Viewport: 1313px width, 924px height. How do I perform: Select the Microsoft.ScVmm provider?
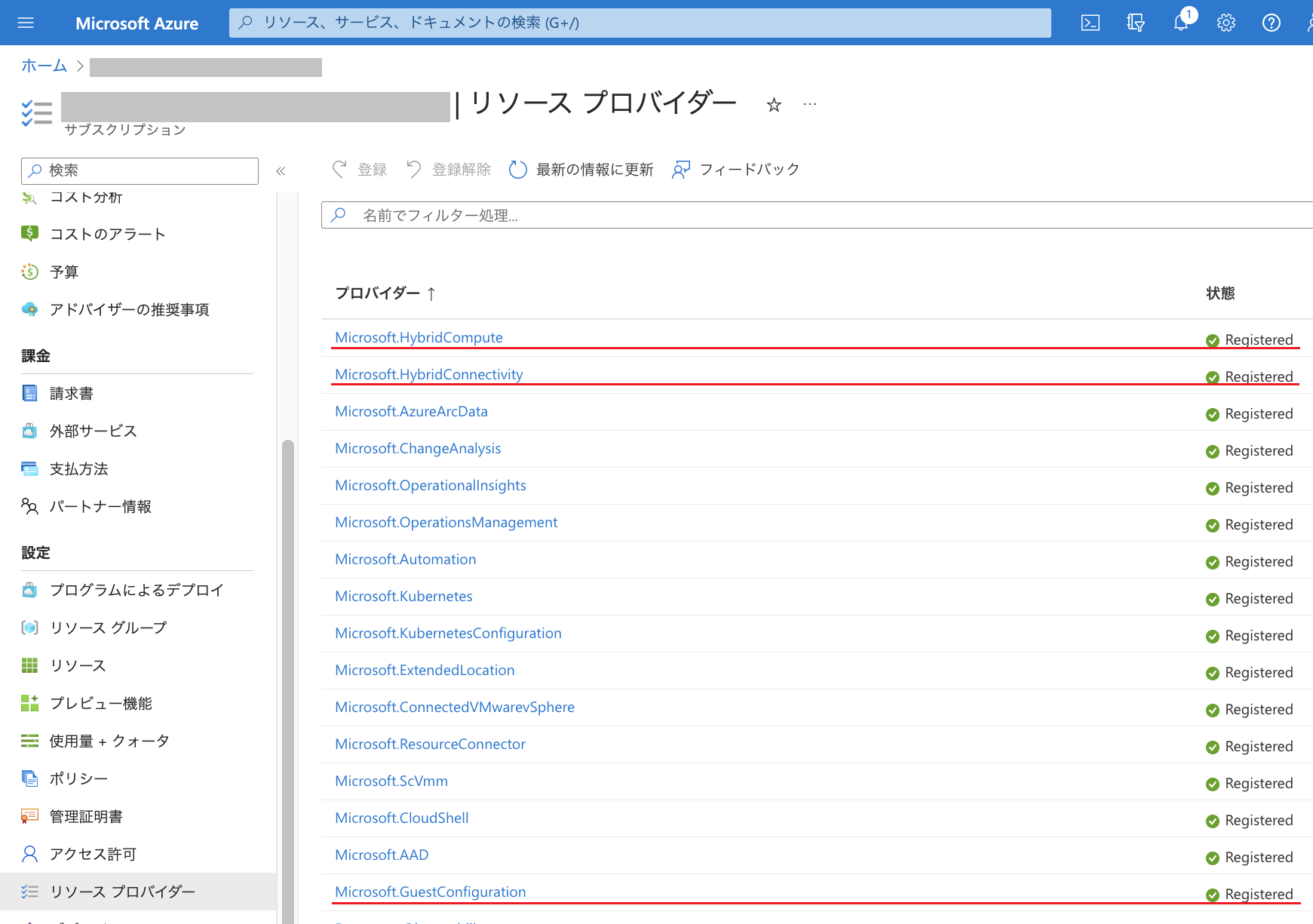391,781
